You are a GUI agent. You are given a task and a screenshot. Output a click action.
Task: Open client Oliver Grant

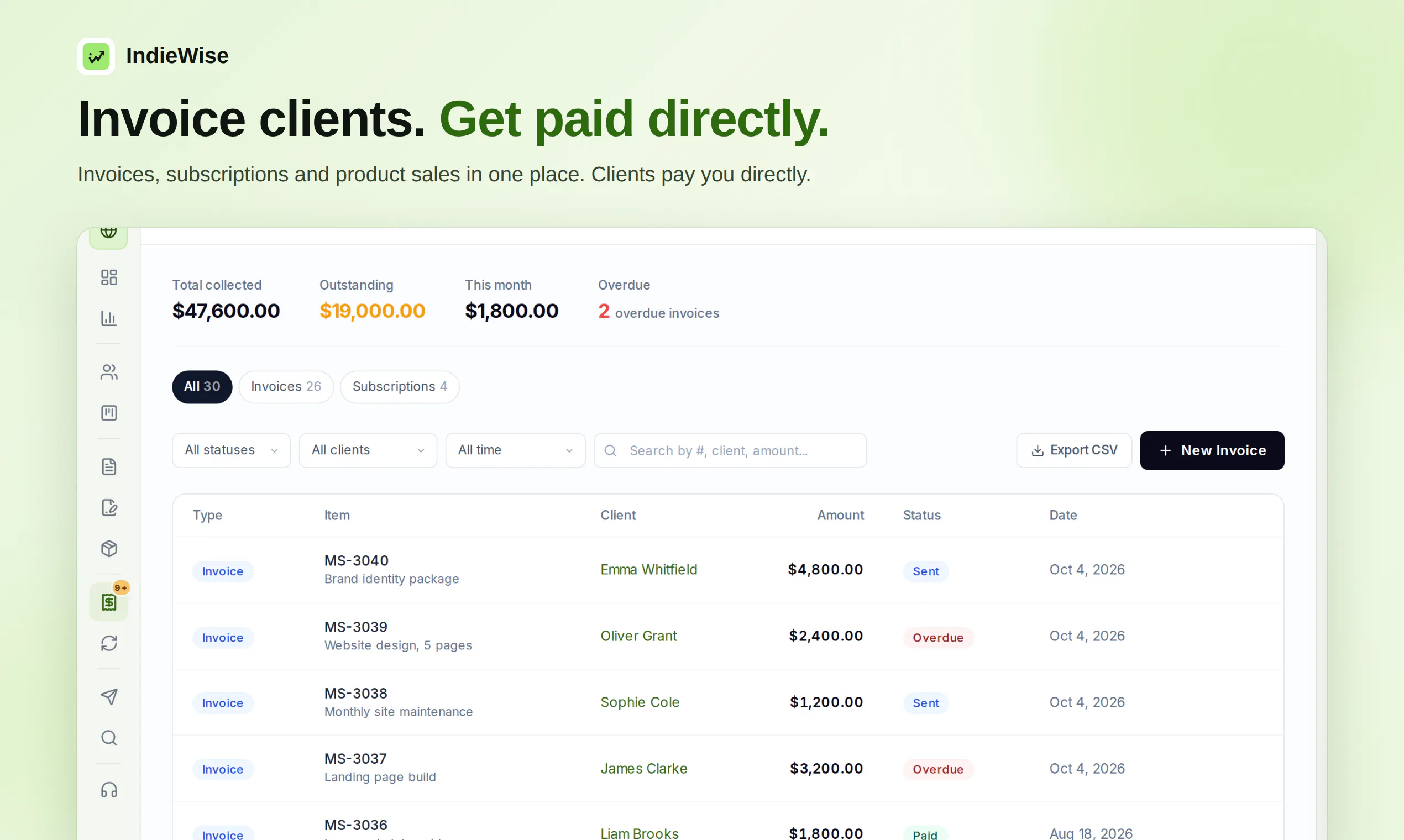pos(638,636)
